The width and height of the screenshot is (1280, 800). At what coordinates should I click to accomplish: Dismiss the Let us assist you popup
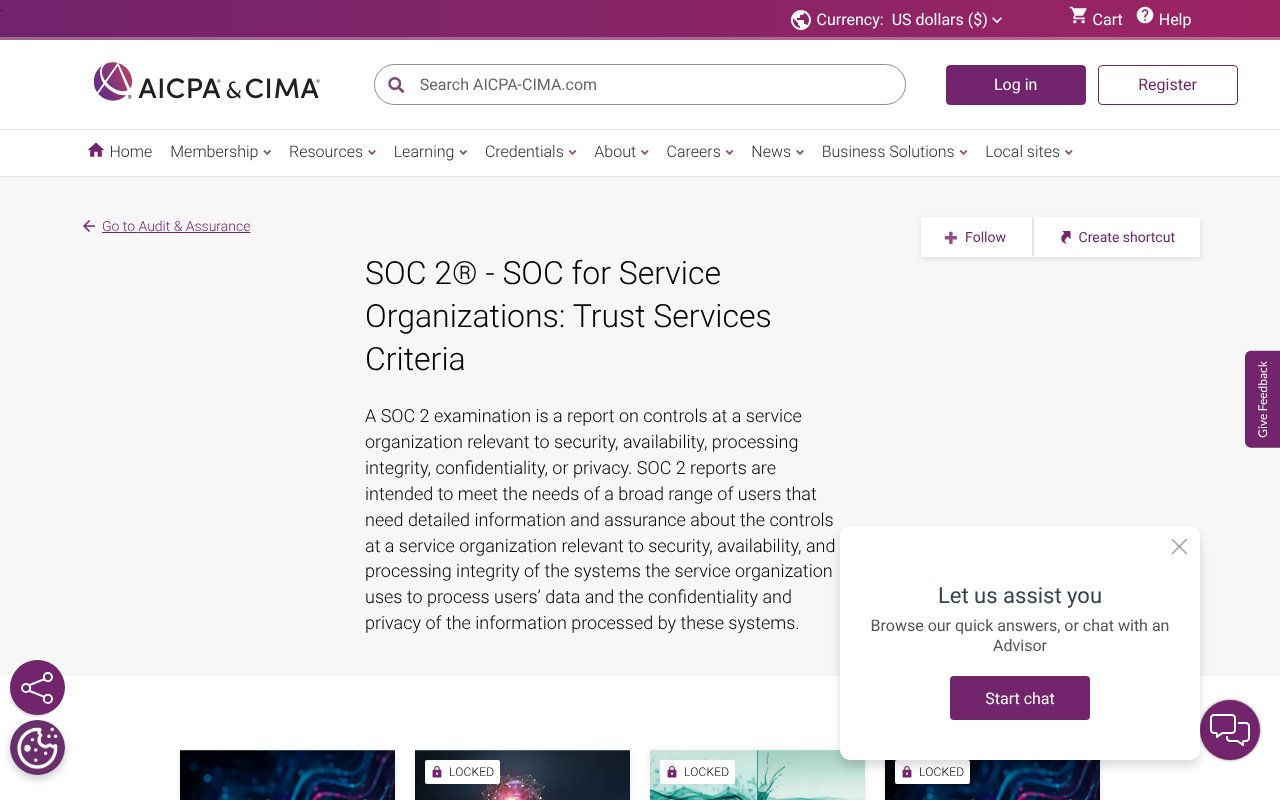click(x=1178, y=546)
